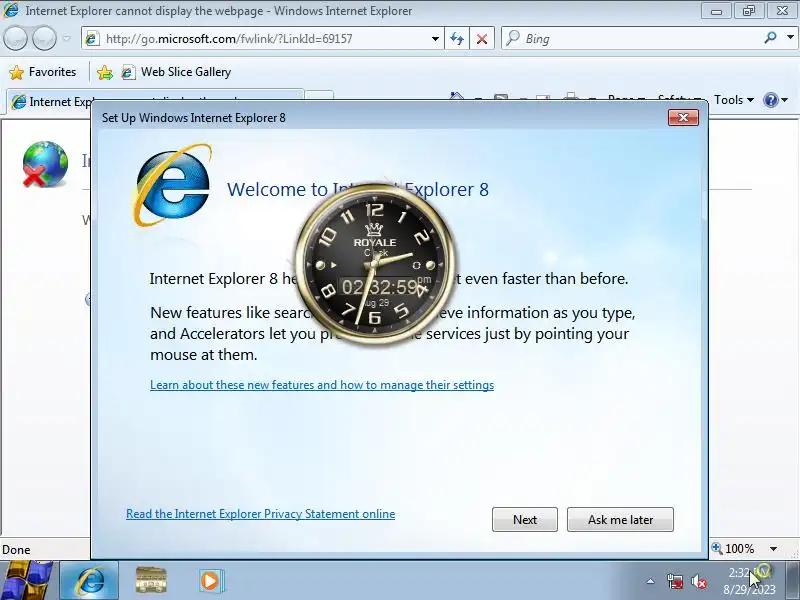Screen dimensions: 800x600
Task: Expand recent pages dropdown arrow
Action: [67, 38]
